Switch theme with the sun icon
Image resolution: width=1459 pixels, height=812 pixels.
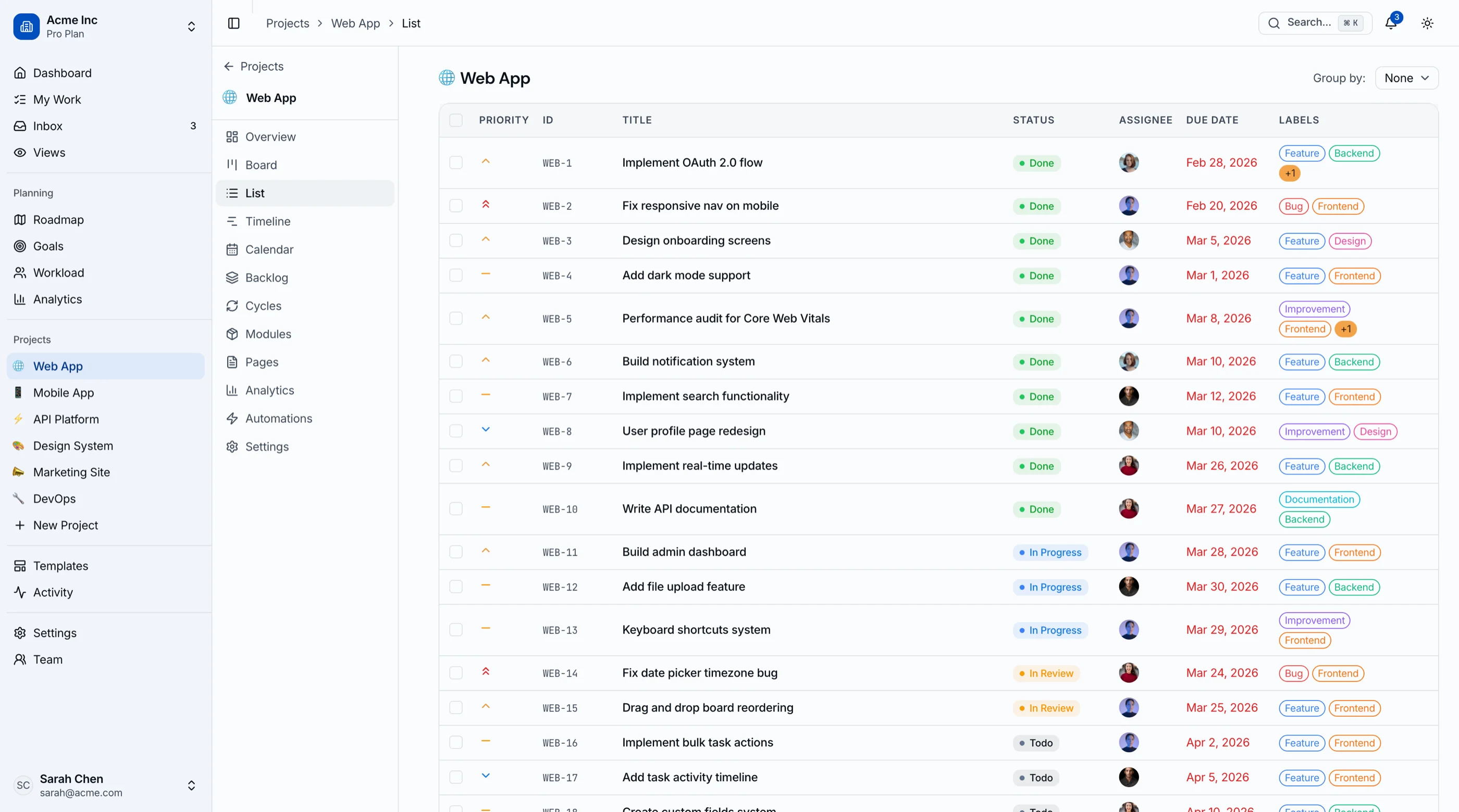[1427, 23]
